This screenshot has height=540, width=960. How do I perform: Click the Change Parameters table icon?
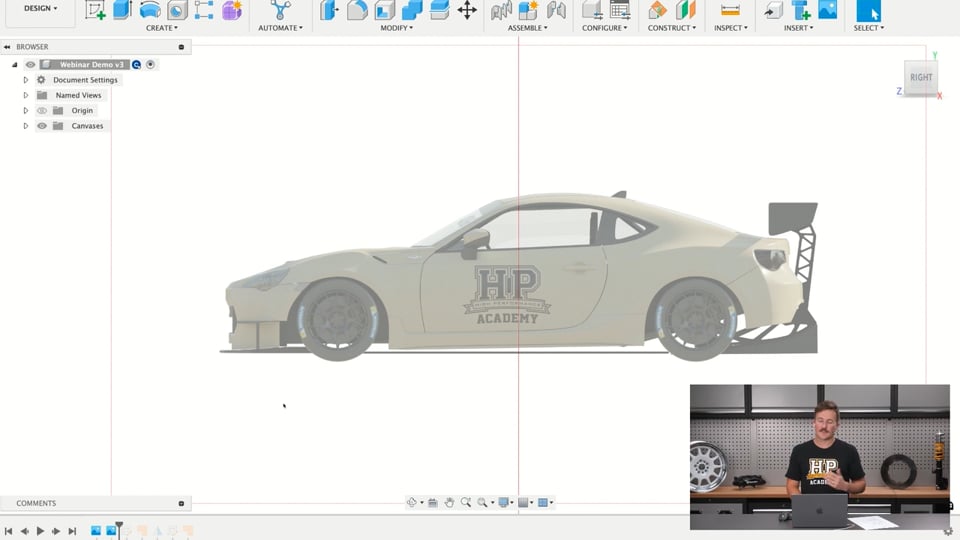pyautogui.click(x=620, y=10)
